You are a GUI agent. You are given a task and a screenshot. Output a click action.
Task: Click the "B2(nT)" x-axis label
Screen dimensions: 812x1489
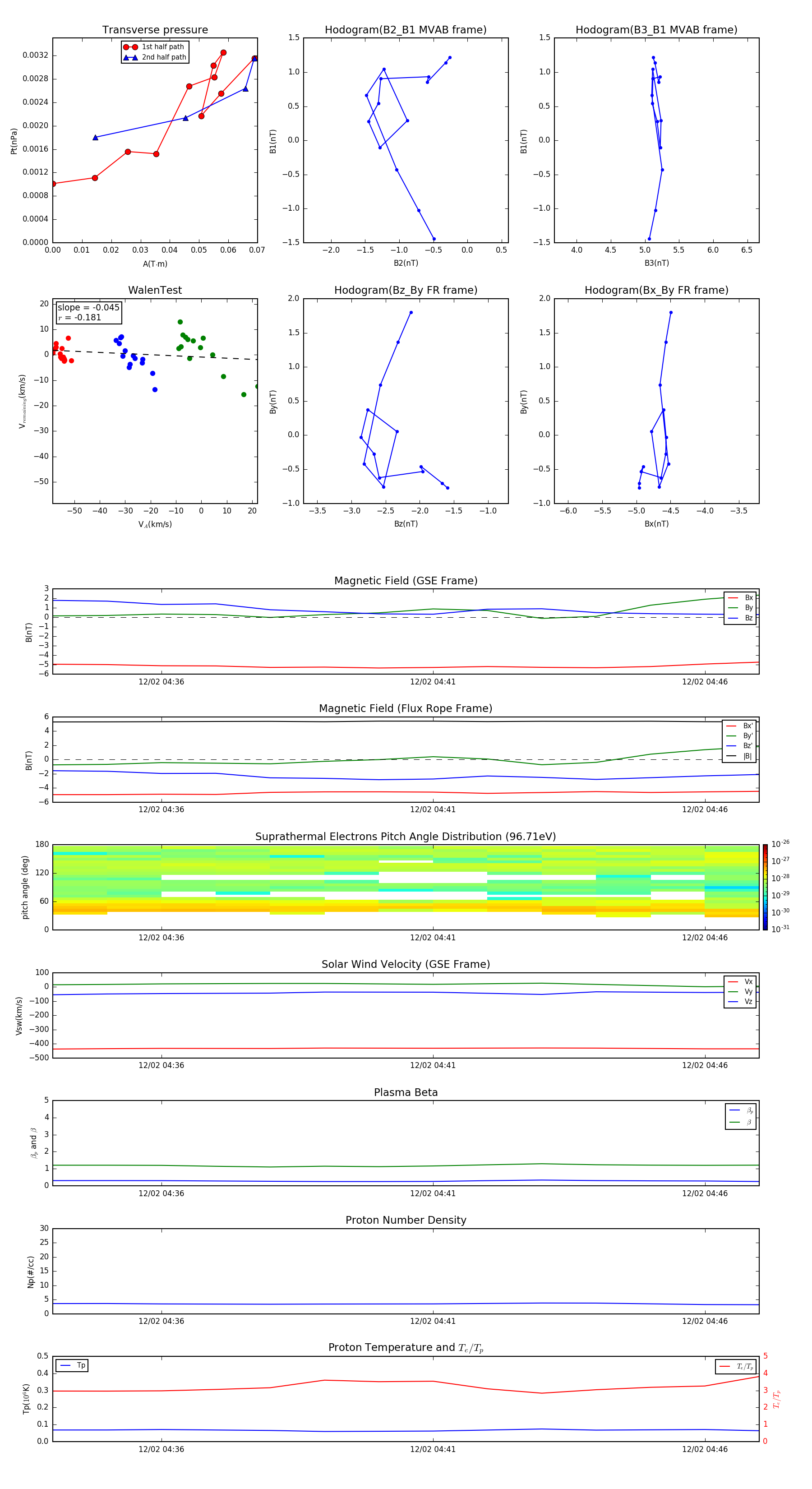pos(406,263)
